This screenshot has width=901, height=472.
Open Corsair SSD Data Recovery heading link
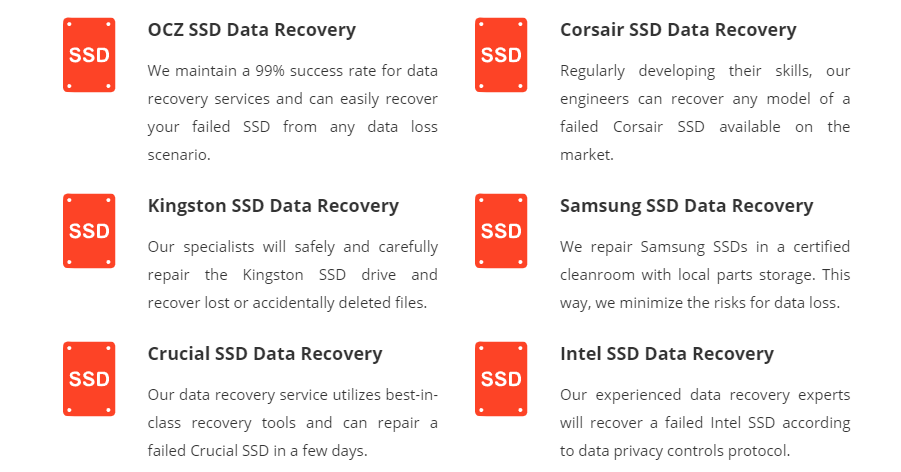coord(678,30)
